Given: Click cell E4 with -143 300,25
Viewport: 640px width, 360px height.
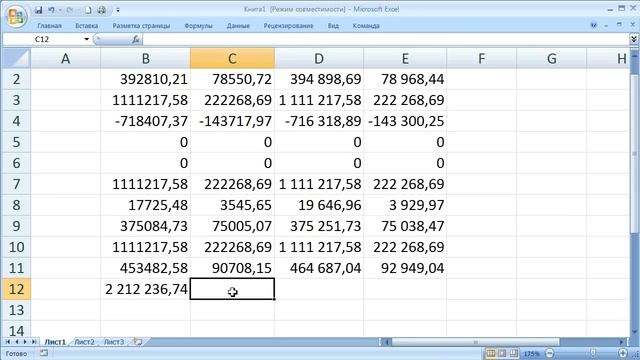Looking at the screenshot, I should (x=405, y=121).
